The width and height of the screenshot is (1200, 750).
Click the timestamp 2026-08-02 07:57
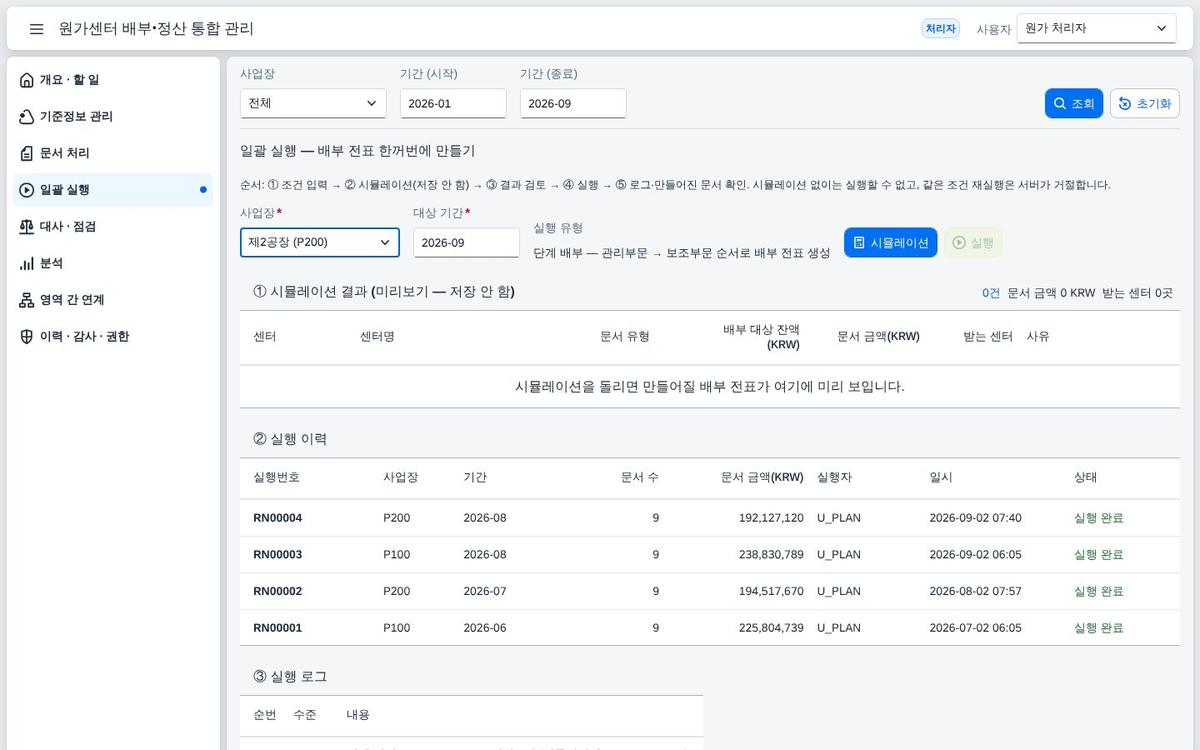coord(976,591)
